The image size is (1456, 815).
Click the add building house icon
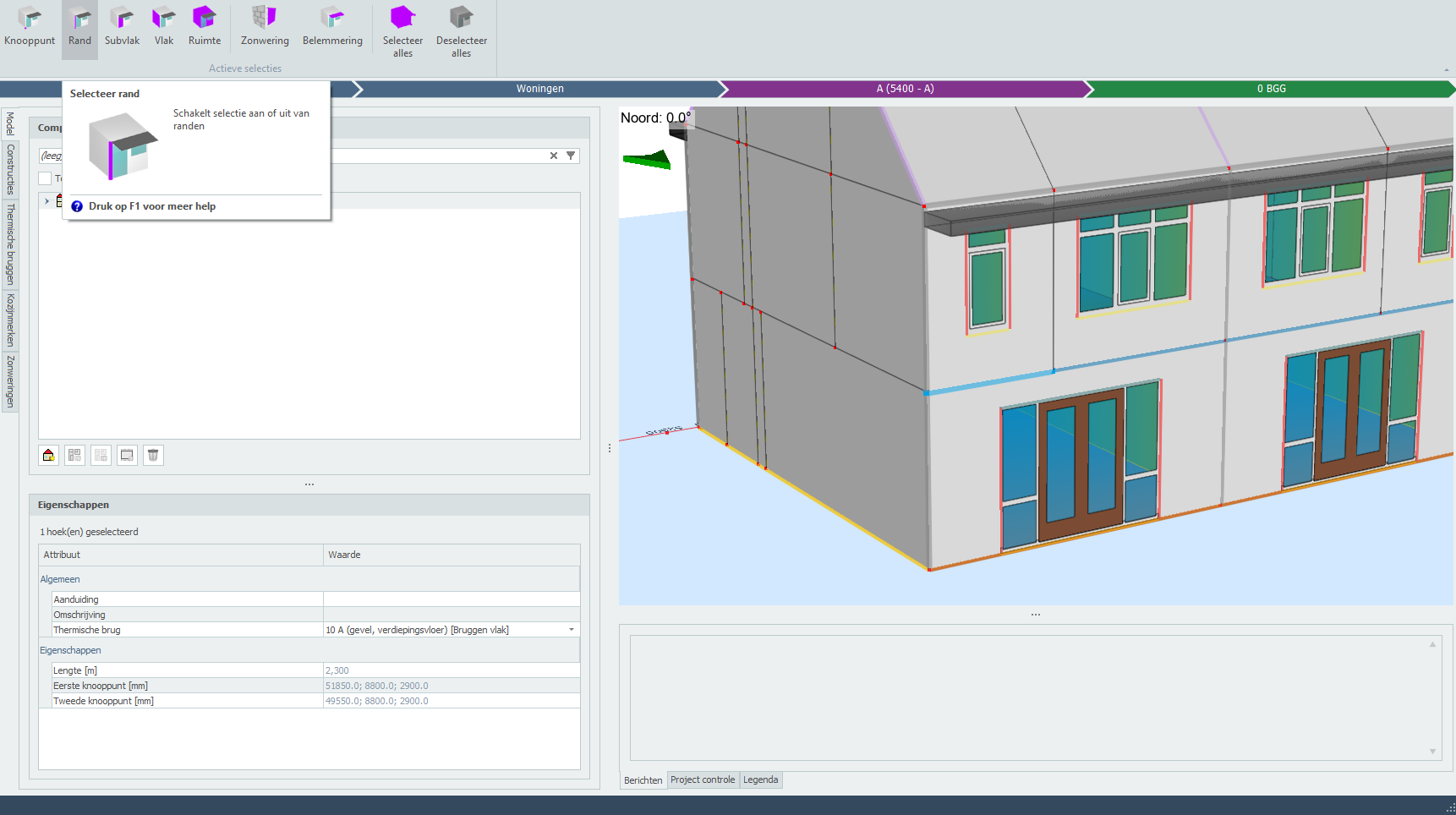pos(49,456)
